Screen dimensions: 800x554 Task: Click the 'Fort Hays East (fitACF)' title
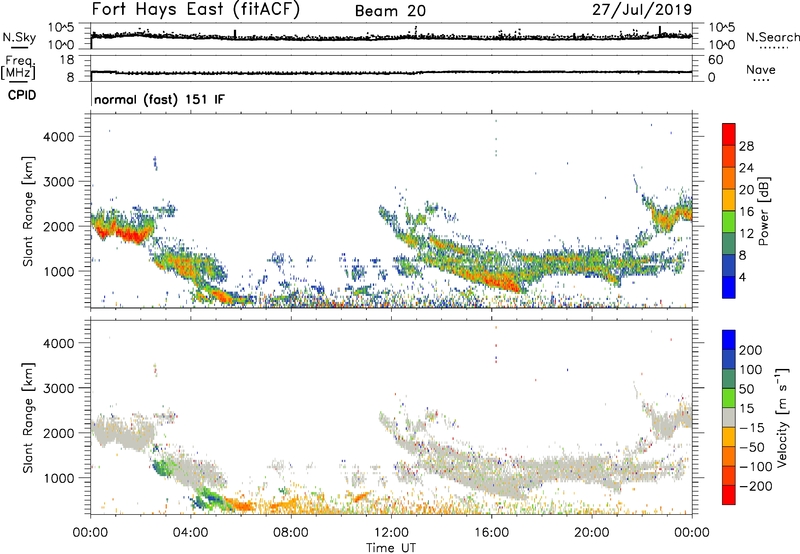195,9
